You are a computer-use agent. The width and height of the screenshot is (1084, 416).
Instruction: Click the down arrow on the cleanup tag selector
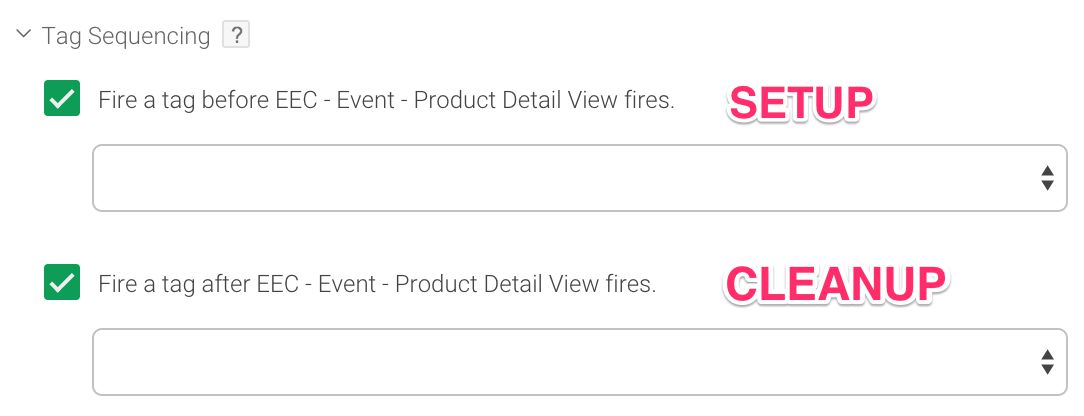pyautogui.click(x=1047, y=369)
